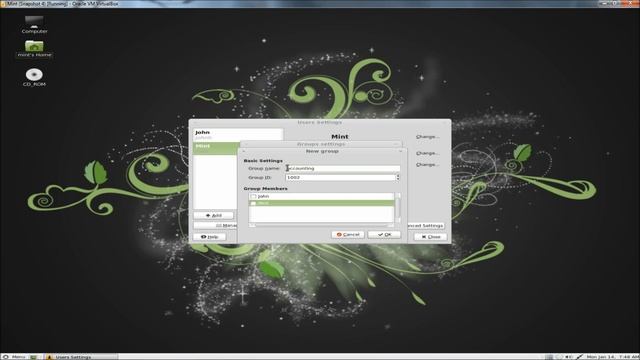
Task: Click the Advanced Settings button
Action: [425, 225]
